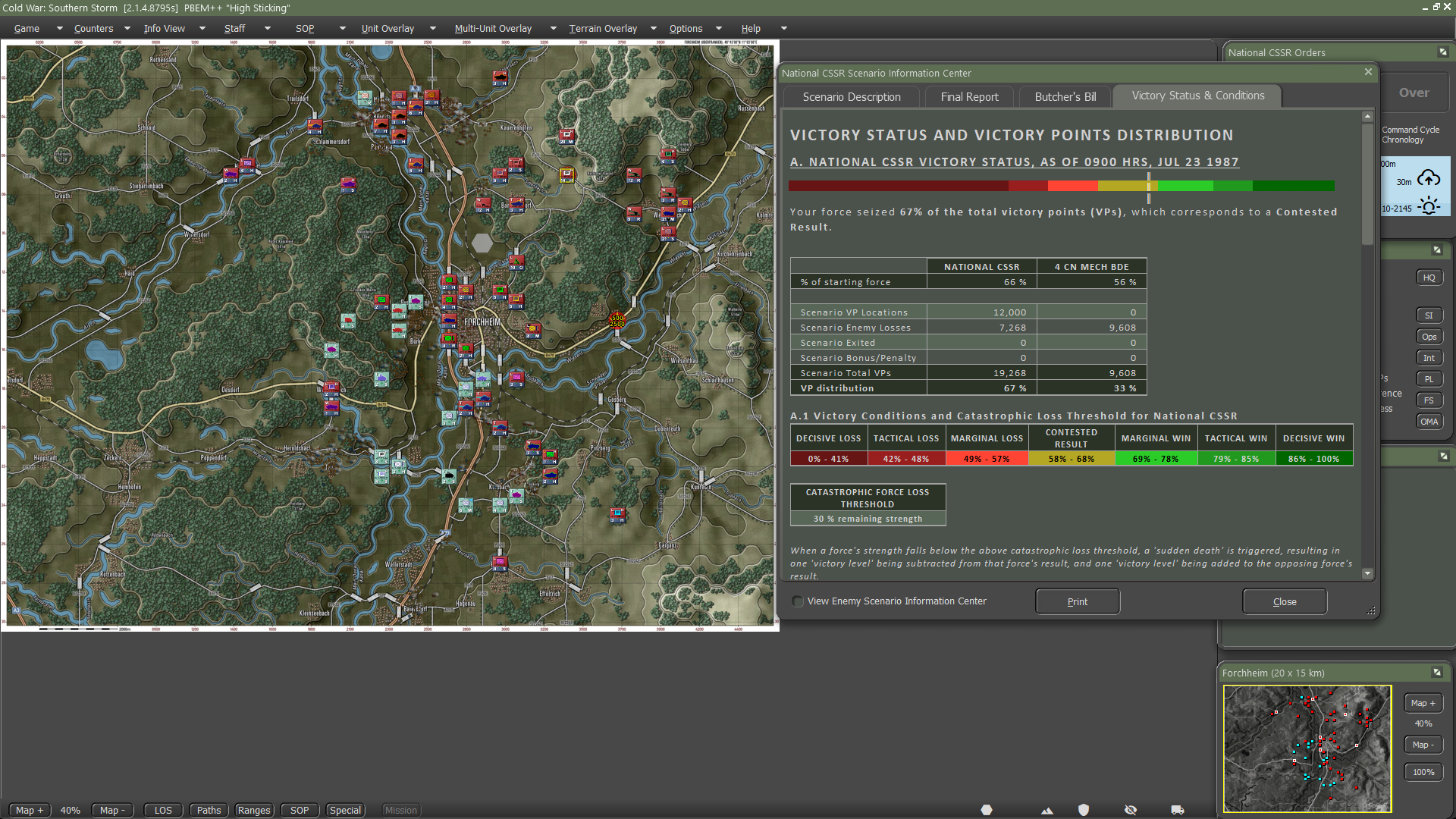This screenshot has width=1456, height=819.
Task: Click the 100% minimap zoom button
Action: [x=1423, y=772]
